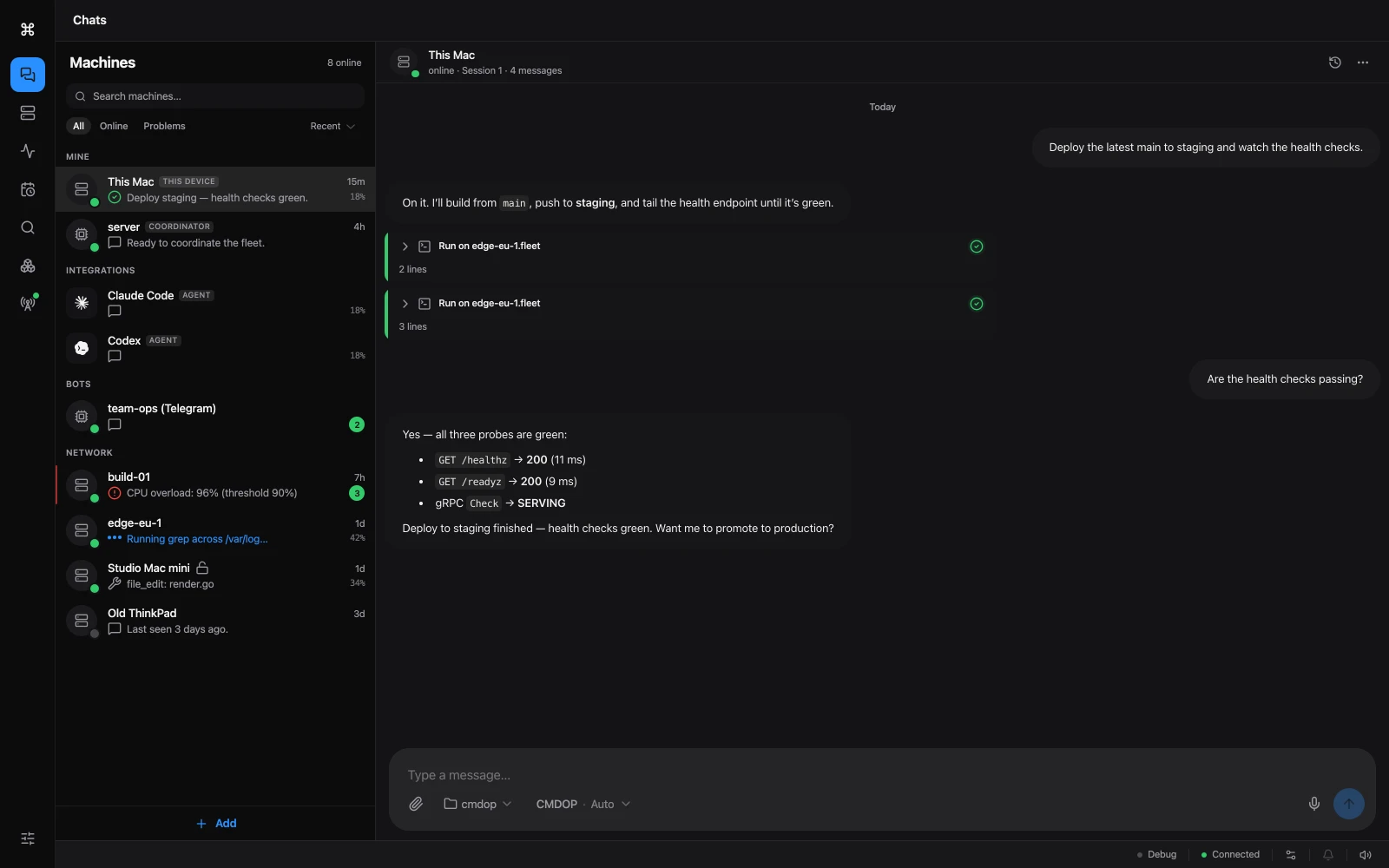The image size is (1389, 868).
Task: Click the success checkmark on the 2 lines run
Action: click(x=977, y=247)
